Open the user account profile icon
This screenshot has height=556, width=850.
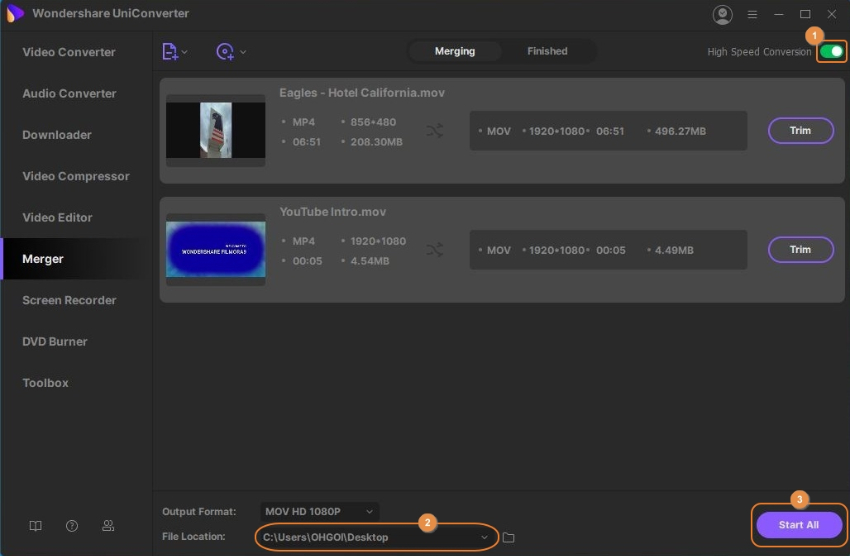pos(722,14)
